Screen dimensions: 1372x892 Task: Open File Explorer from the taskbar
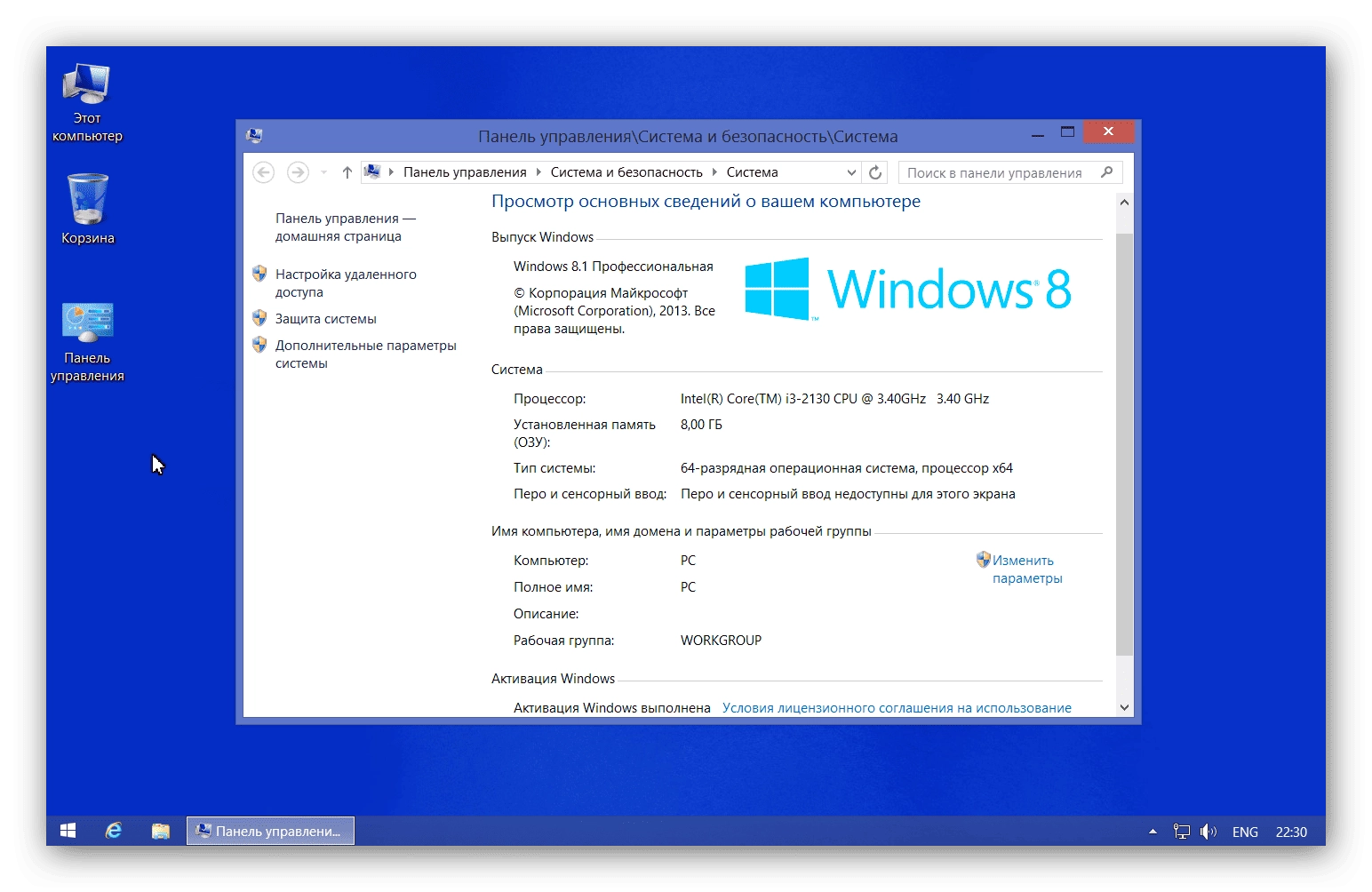point(160,831)
